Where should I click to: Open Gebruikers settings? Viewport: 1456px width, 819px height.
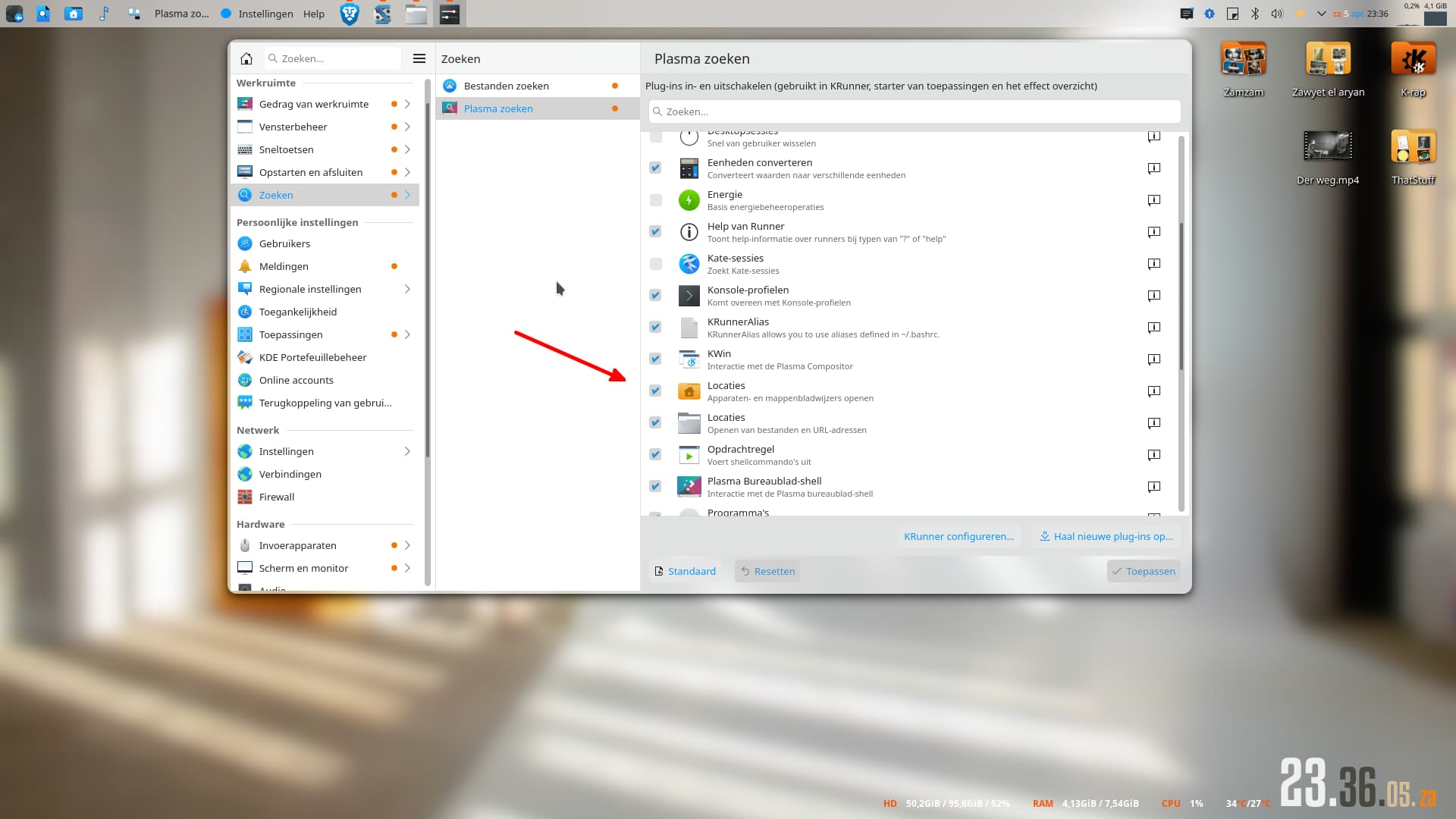325,243
